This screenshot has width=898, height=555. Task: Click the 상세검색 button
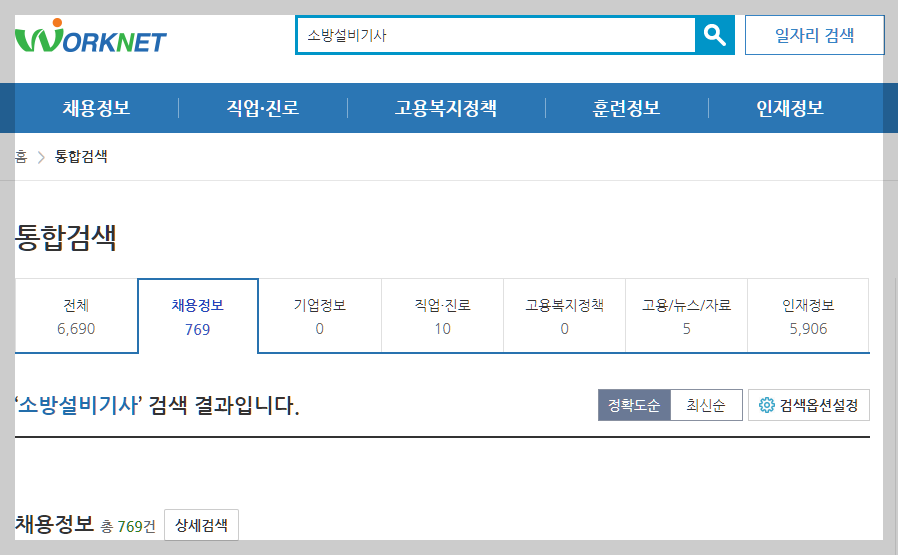(201, 525)
